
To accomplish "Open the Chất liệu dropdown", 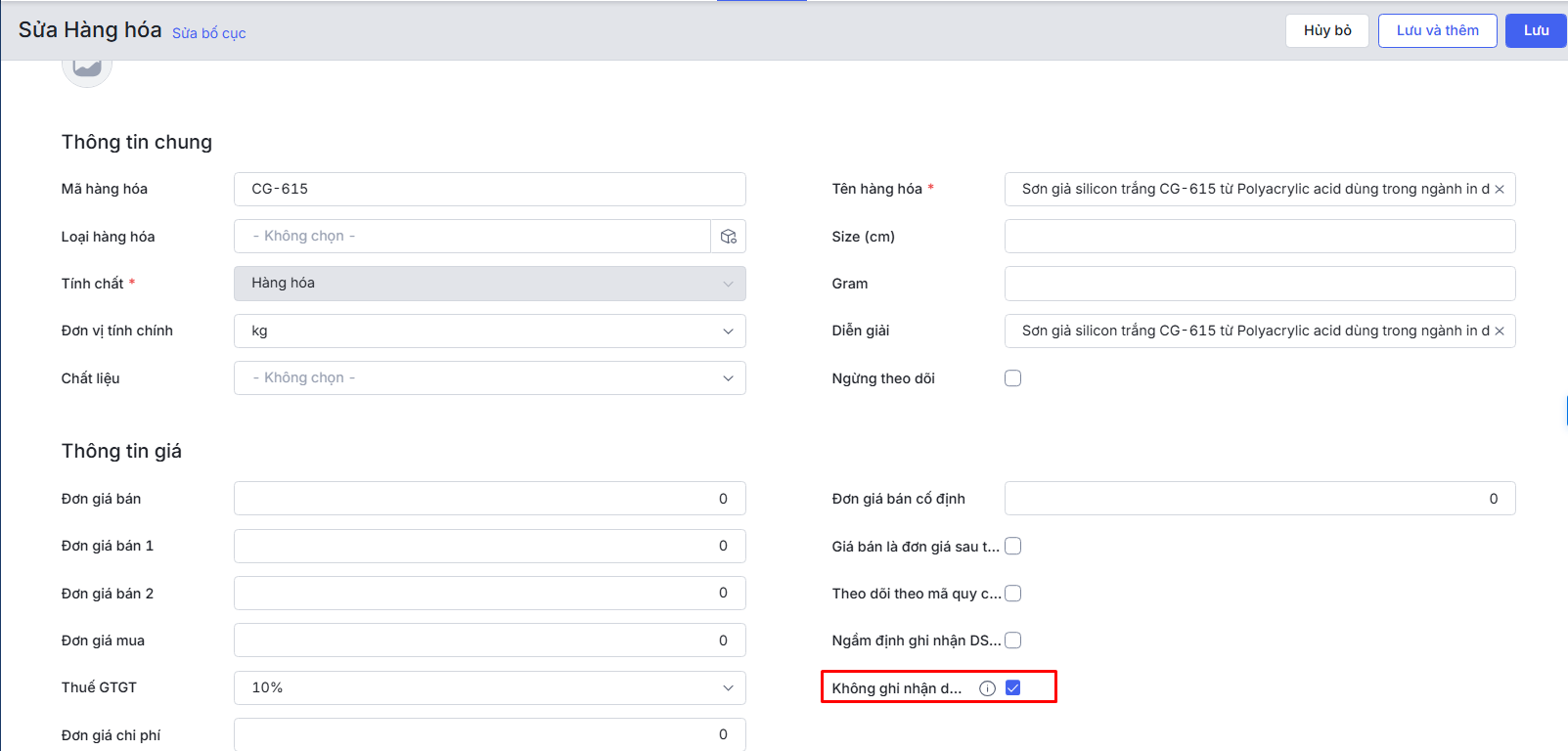I will (x=489, y=378).
